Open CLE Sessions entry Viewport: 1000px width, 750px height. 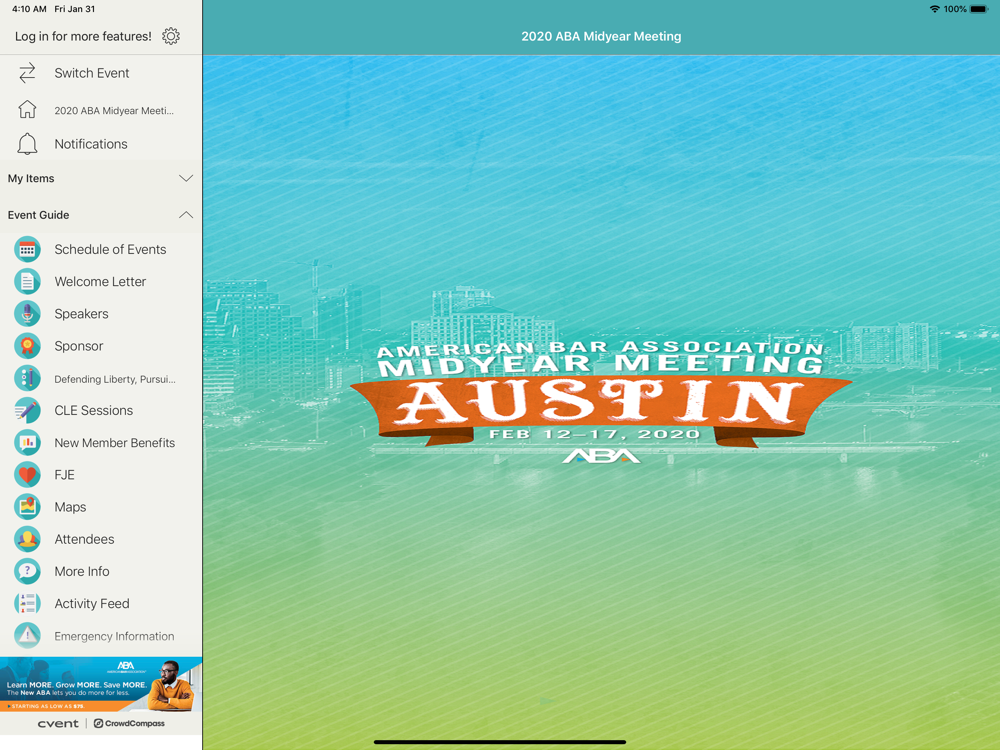(101, 410)
